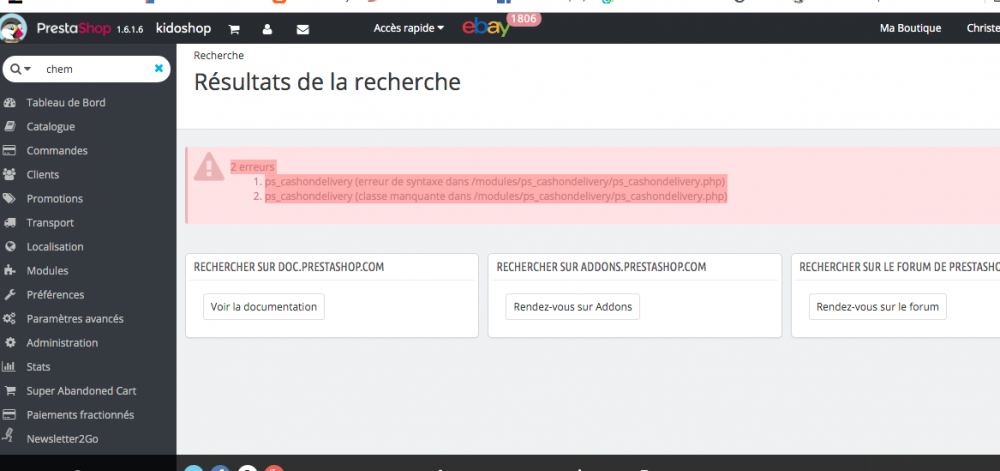
Task: Open the Transport menu
Action: (50, 223)
